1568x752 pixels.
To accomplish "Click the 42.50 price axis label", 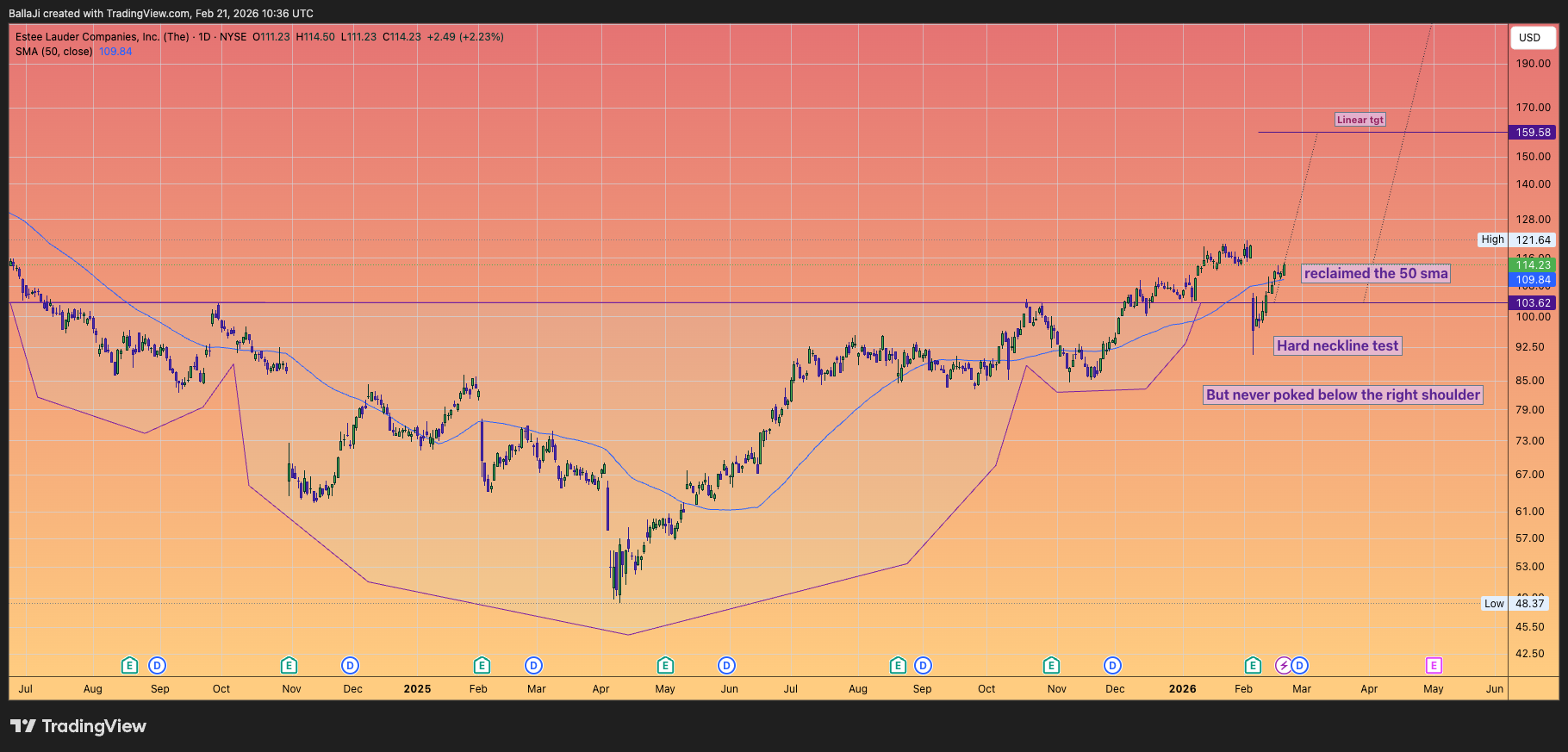I will (x=1530, y=654).
